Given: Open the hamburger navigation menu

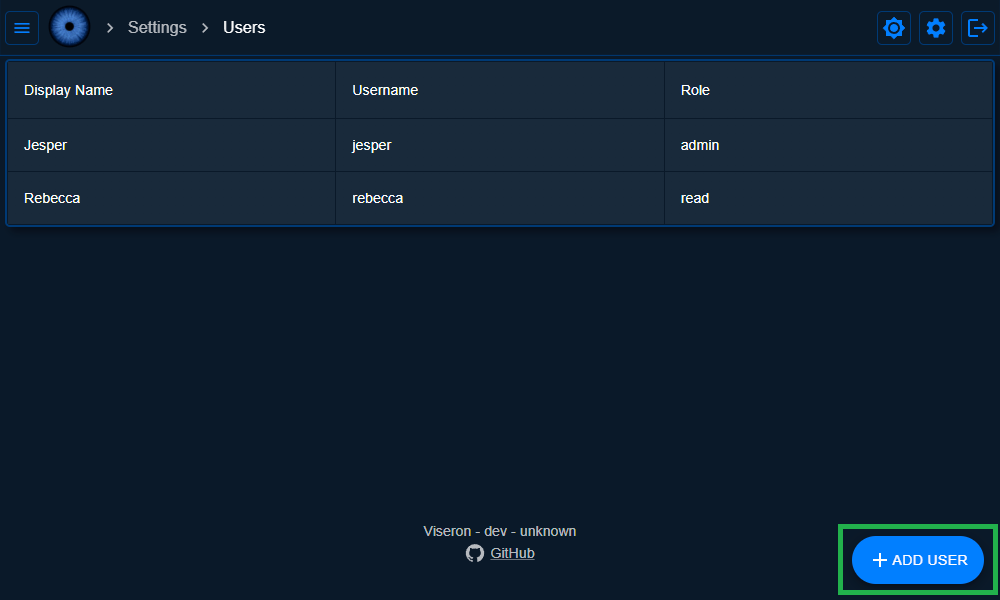Looking at the screenshot, I should [x=22, y=28].
